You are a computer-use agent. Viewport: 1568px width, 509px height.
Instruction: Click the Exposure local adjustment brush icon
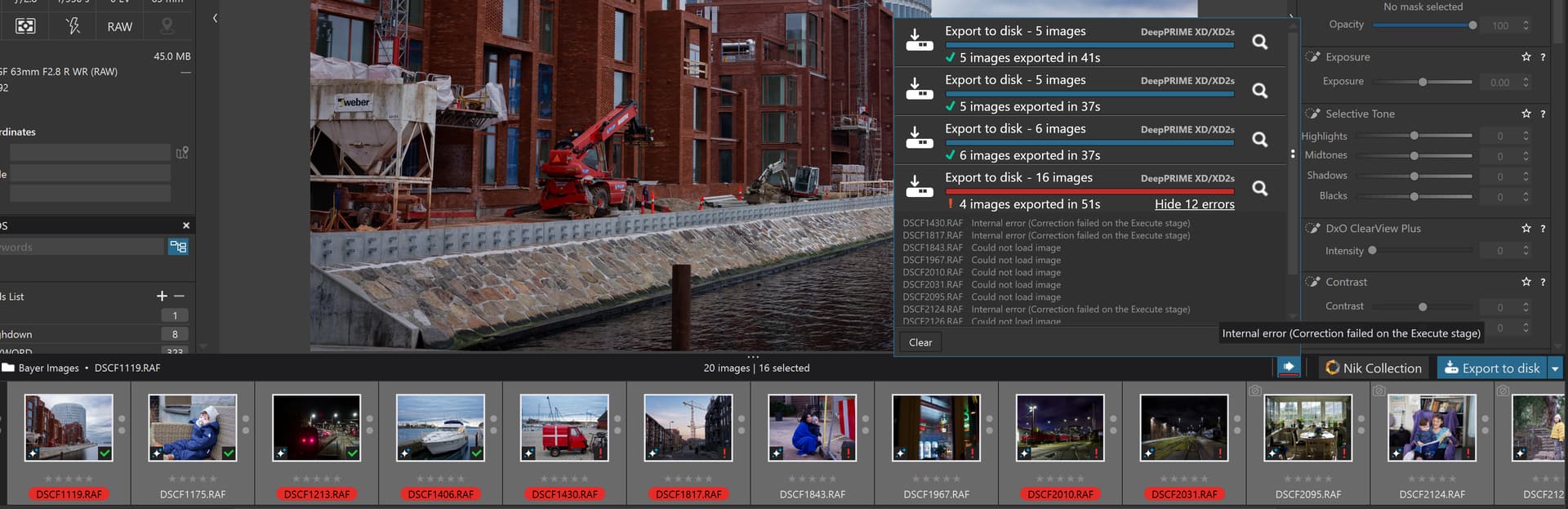(x=1312, y=57)
